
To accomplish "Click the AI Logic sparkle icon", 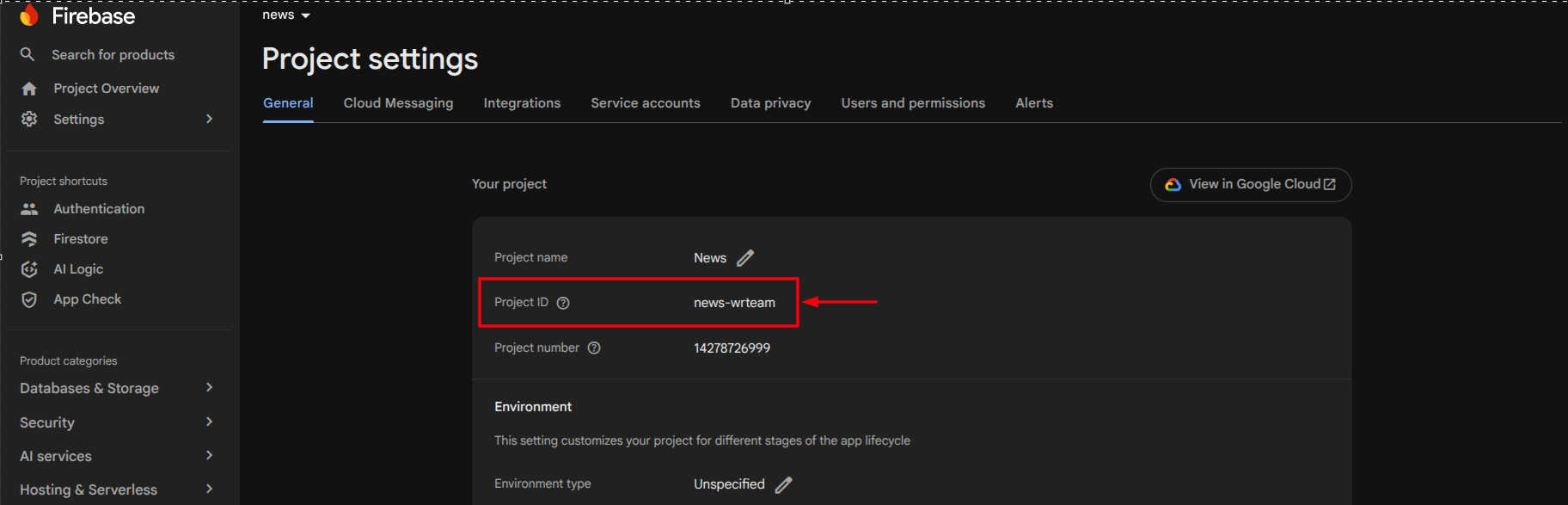I will [x=29, y=269].
